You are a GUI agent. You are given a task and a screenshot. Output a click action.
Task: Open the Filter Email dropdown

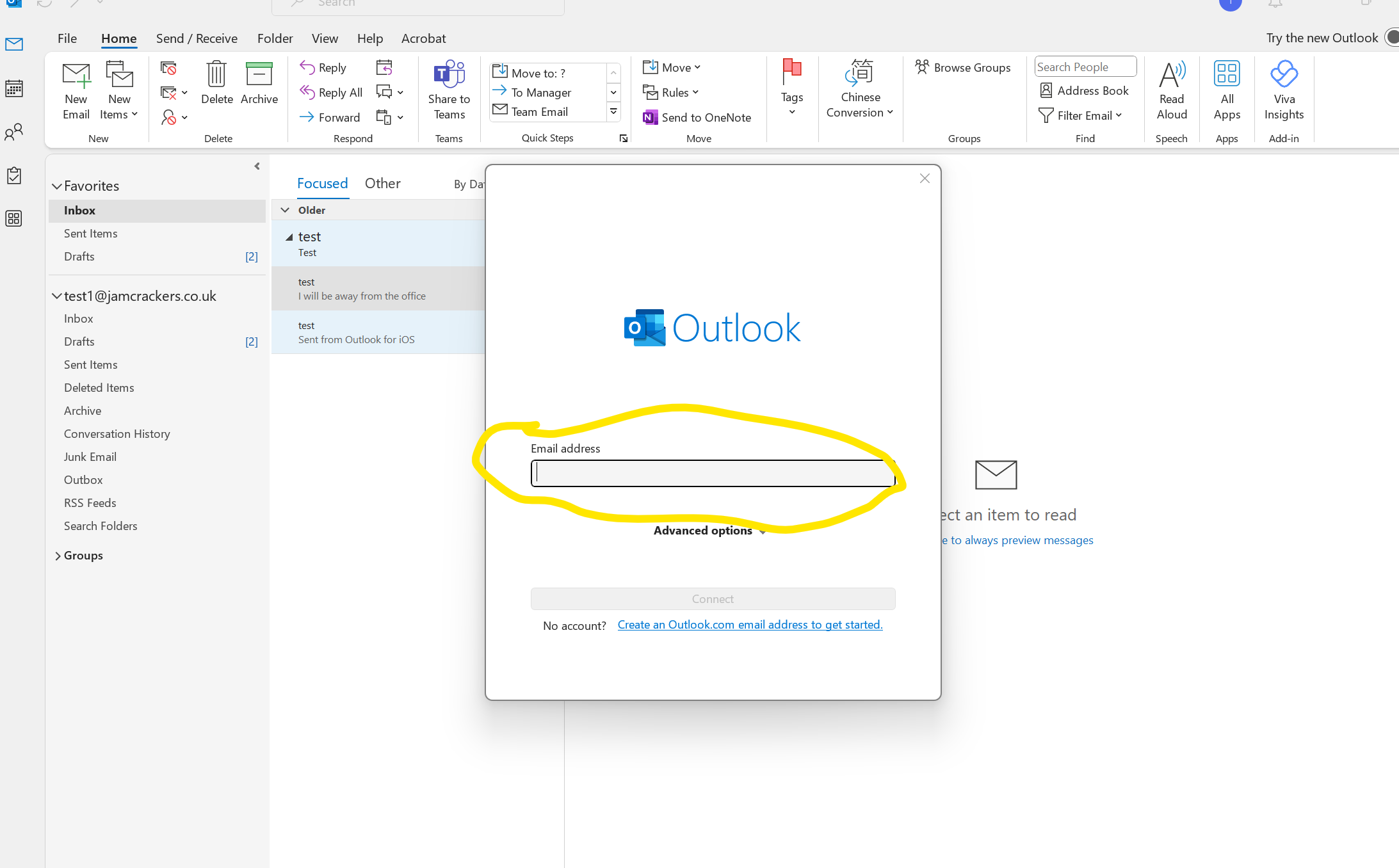[1081, 115]
